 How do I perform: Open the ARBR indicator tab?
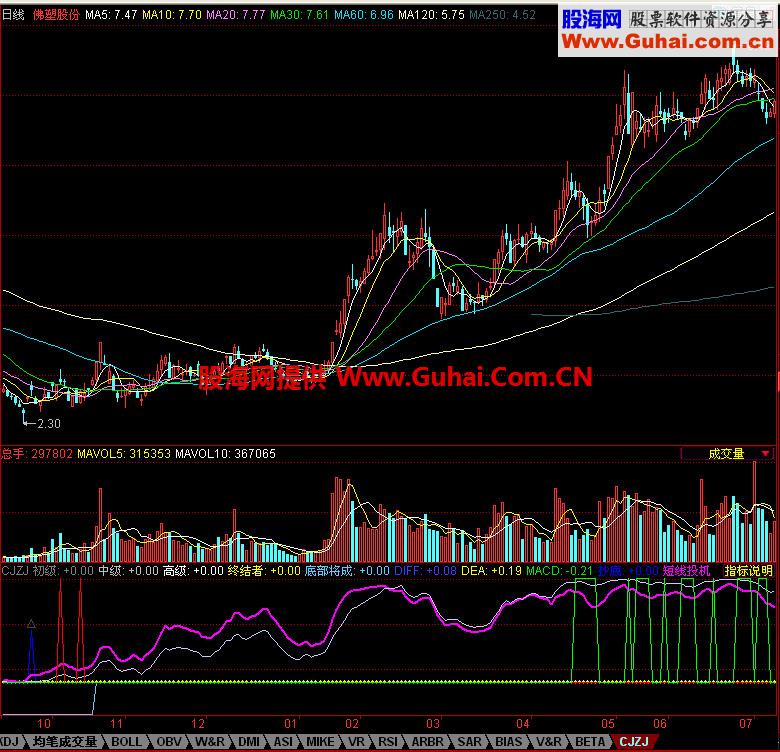427,742
